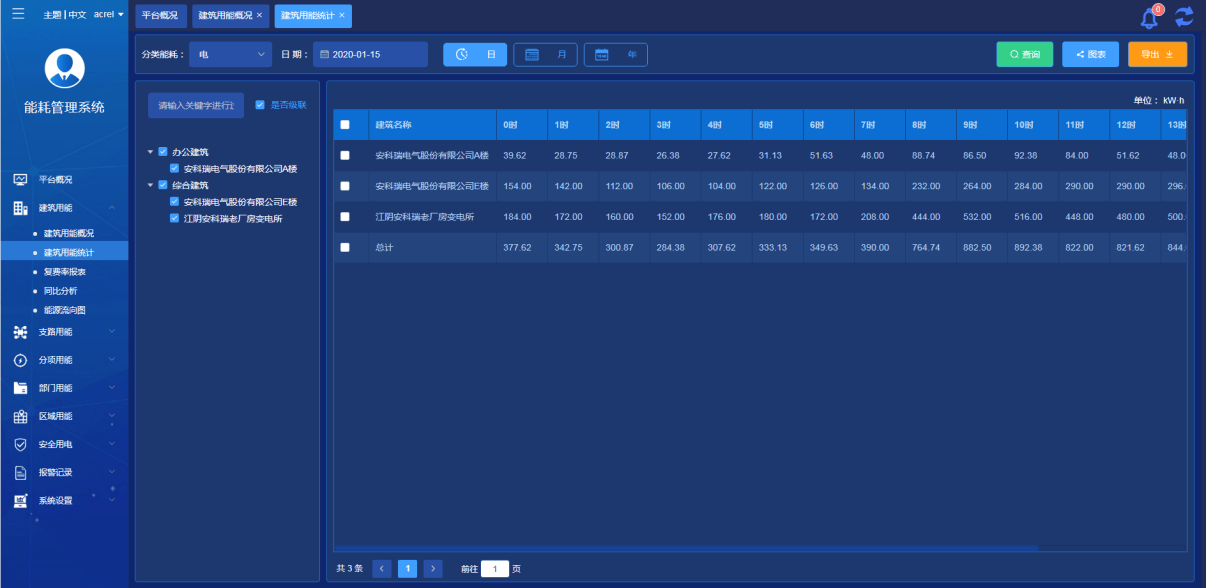Uncheck 江阴安科瑞老厂房变电所 in tree

point(174,218)
